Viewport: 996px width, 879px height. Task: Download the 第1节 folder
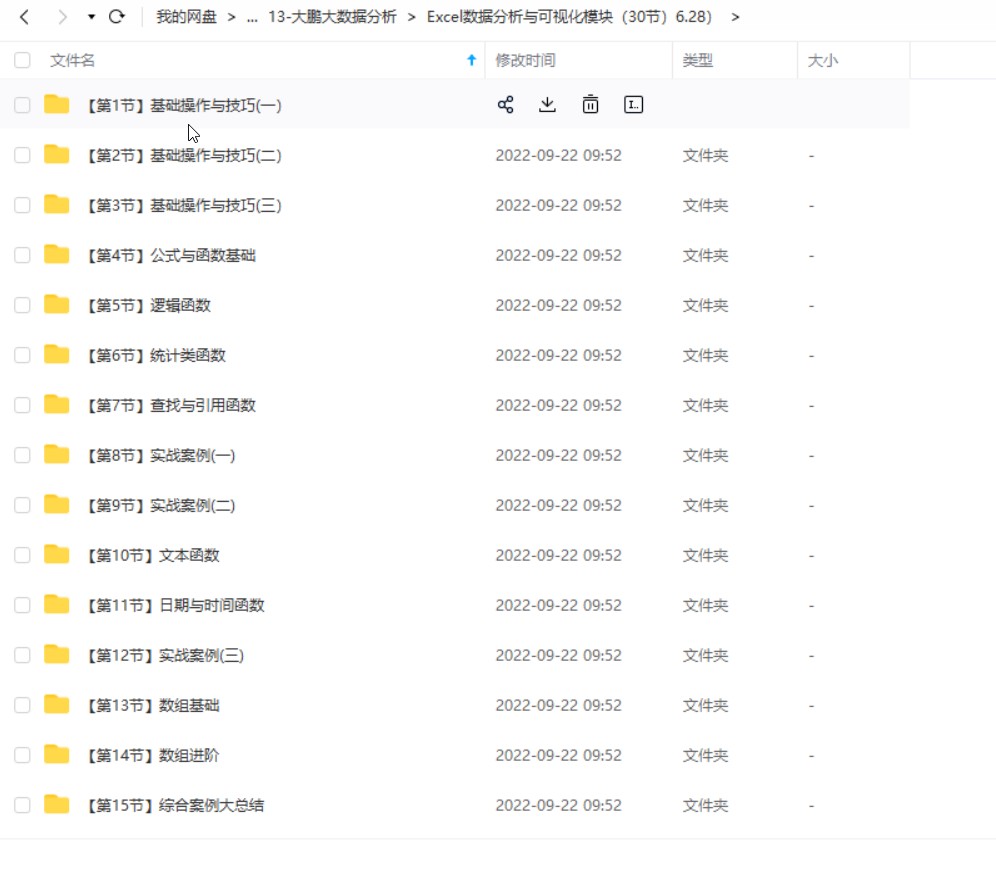(x=548, y=105)
